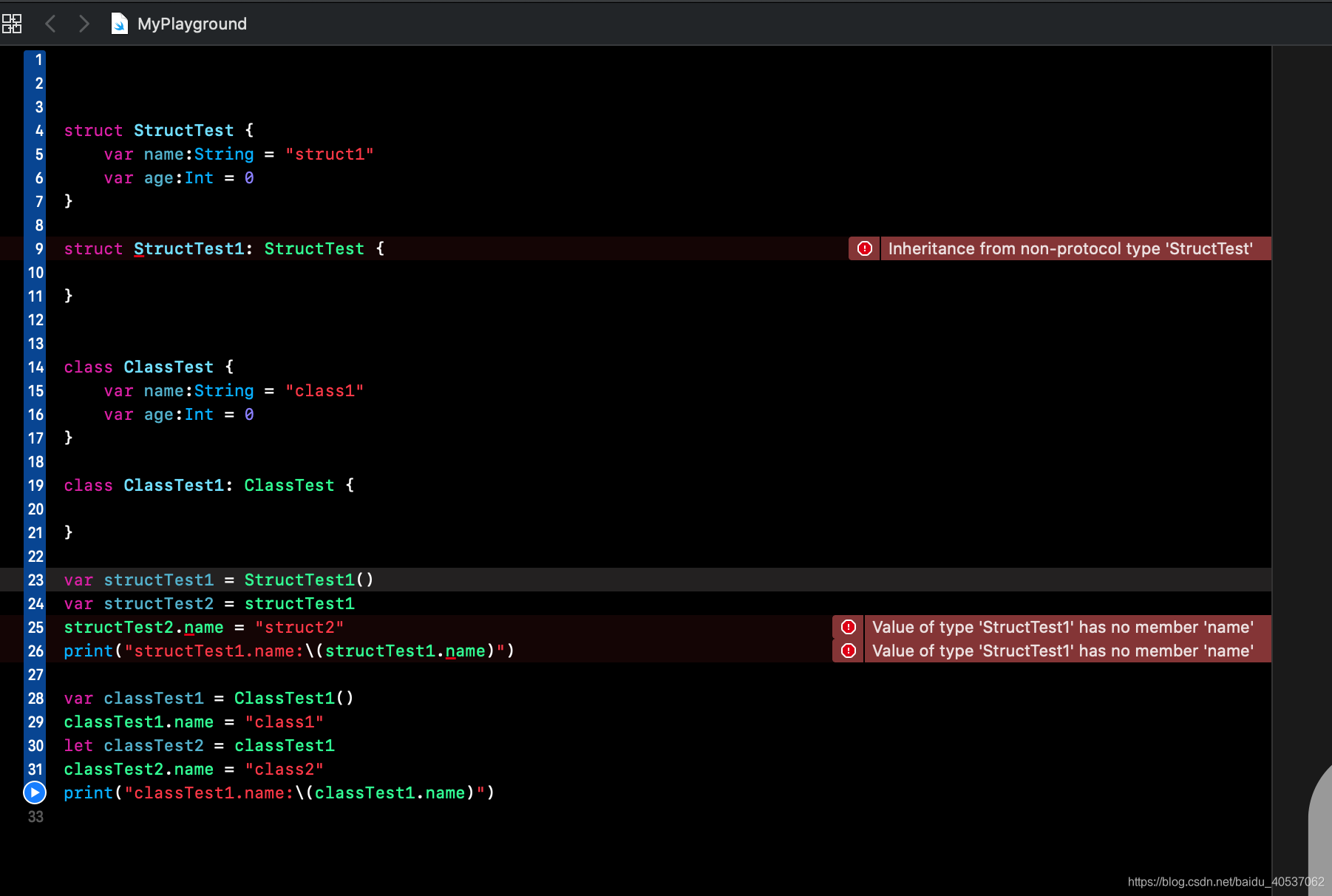Screen dimensions: 1332x896
Task: Click the "class2" string literal
Action: [285, 770]
